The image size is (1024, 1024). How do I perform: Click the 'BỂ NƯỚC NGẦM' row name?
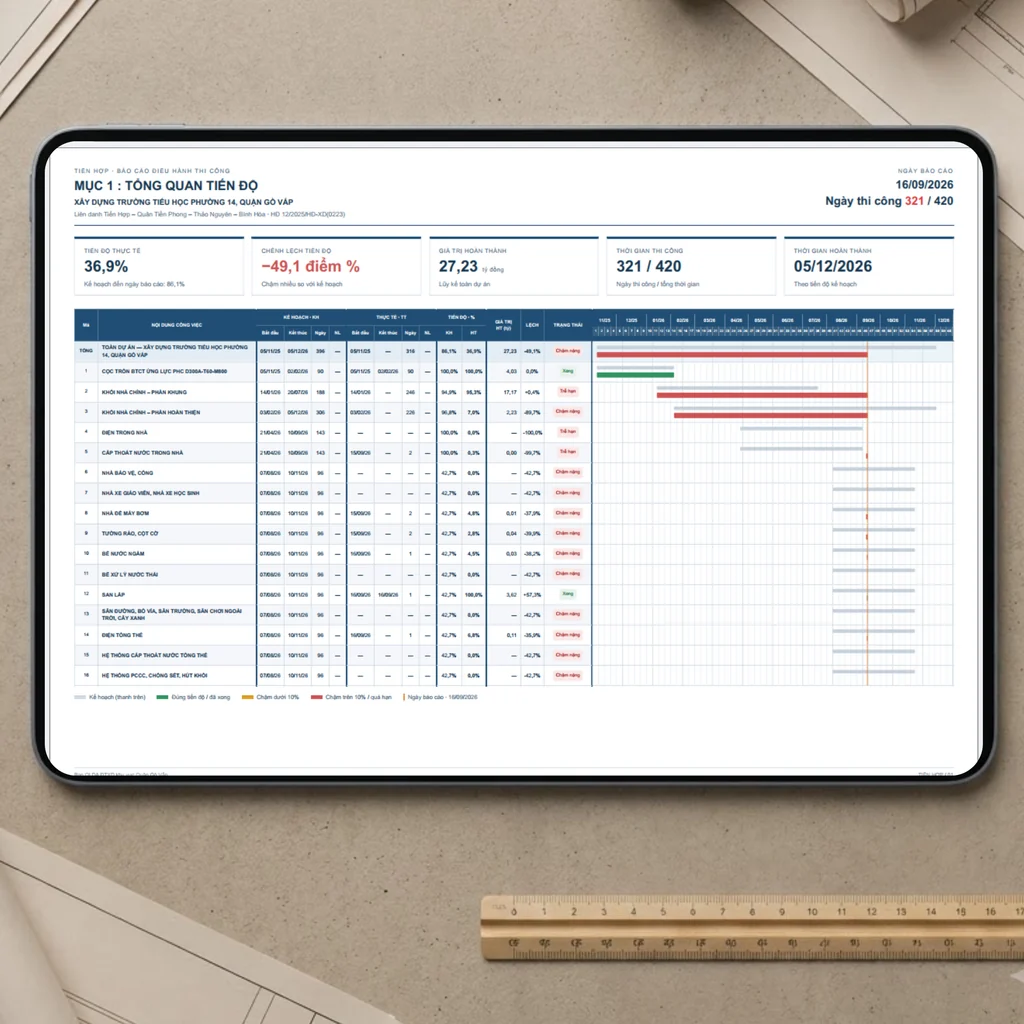pyautogui.click(x=123, y=554)
